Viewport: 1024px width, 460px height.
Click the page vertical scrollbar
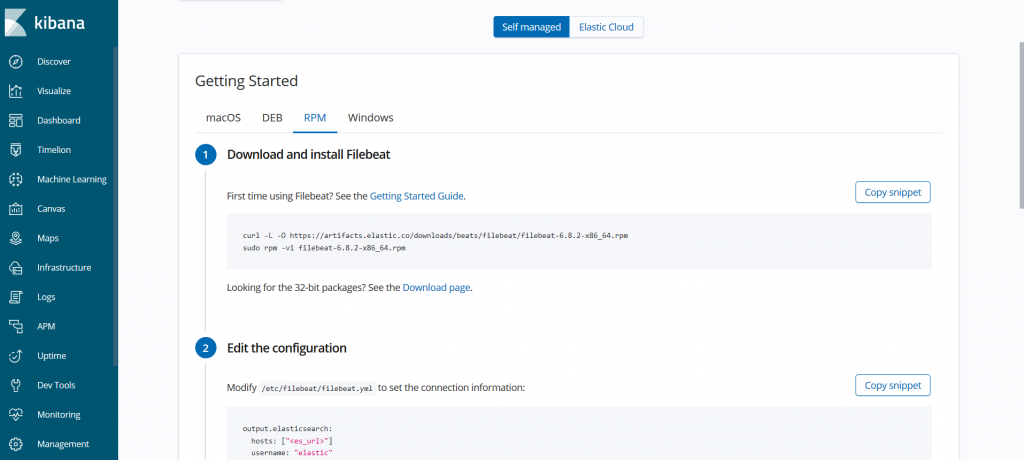pyautogui.click(x=1021, y=125)
